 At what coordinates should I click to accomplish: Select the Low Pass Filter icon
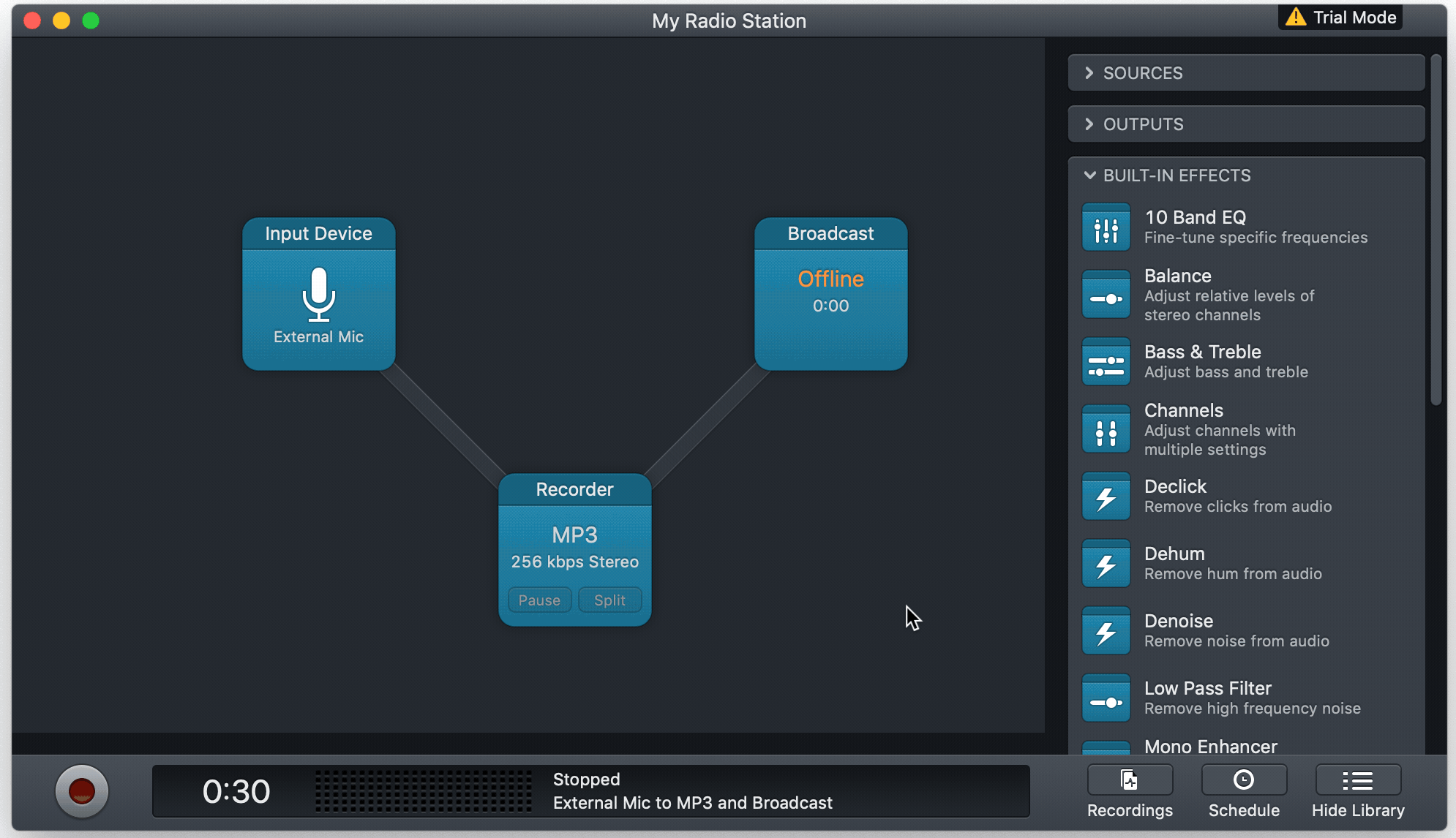pos(1106,698)
